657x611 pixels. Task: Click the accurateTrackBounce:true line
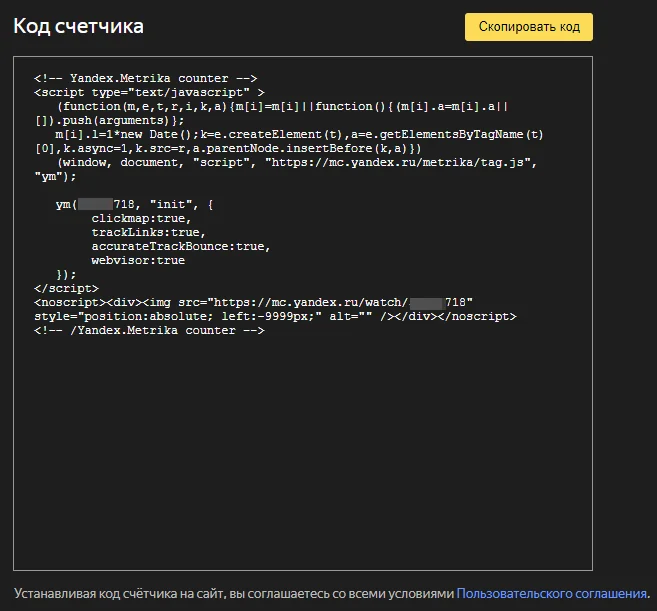pos(181,246)
